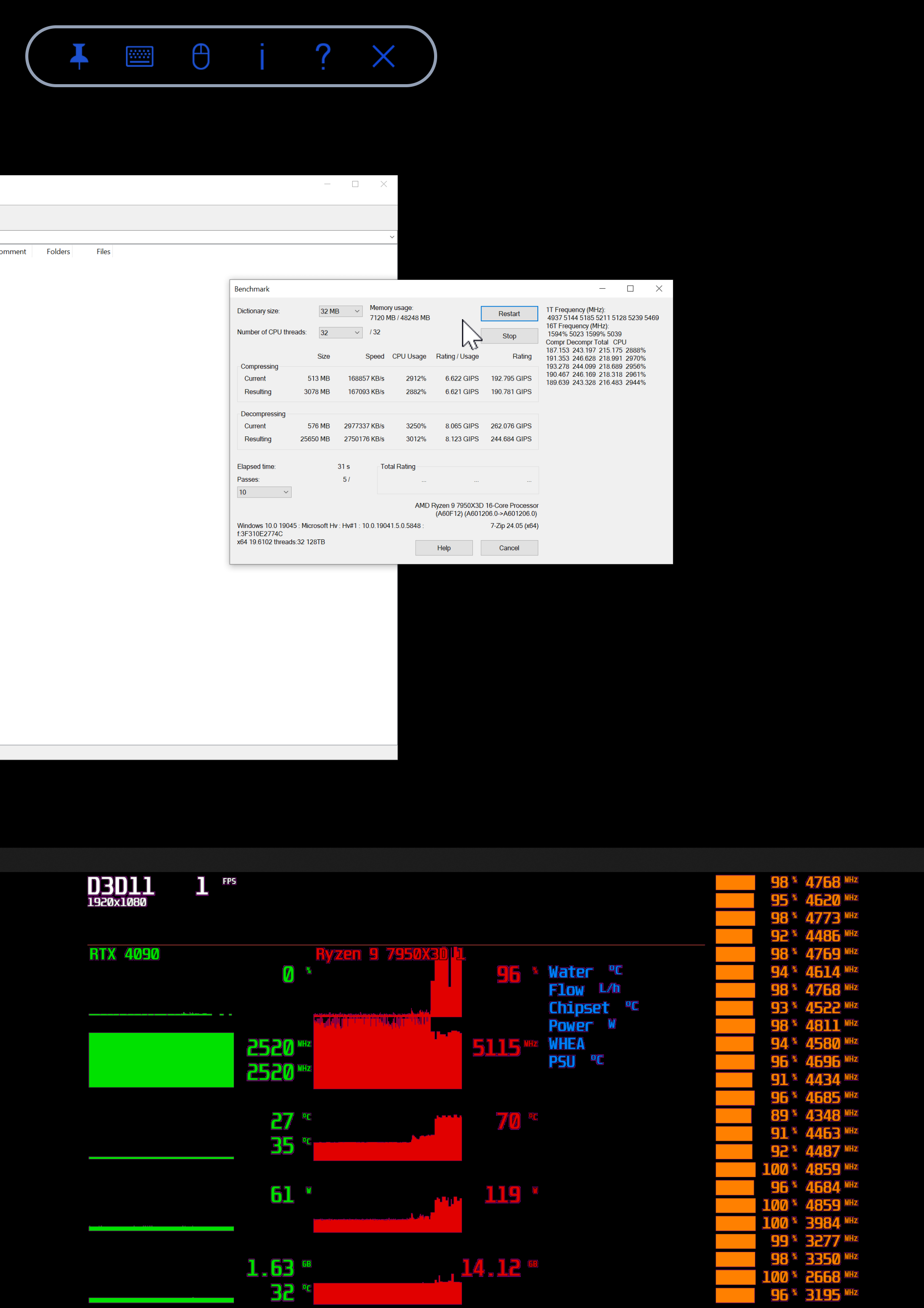Viewport: 924px width, 1308px height.
Task: Minimize the Benchmark dialog window
Action: coord(602,289)
